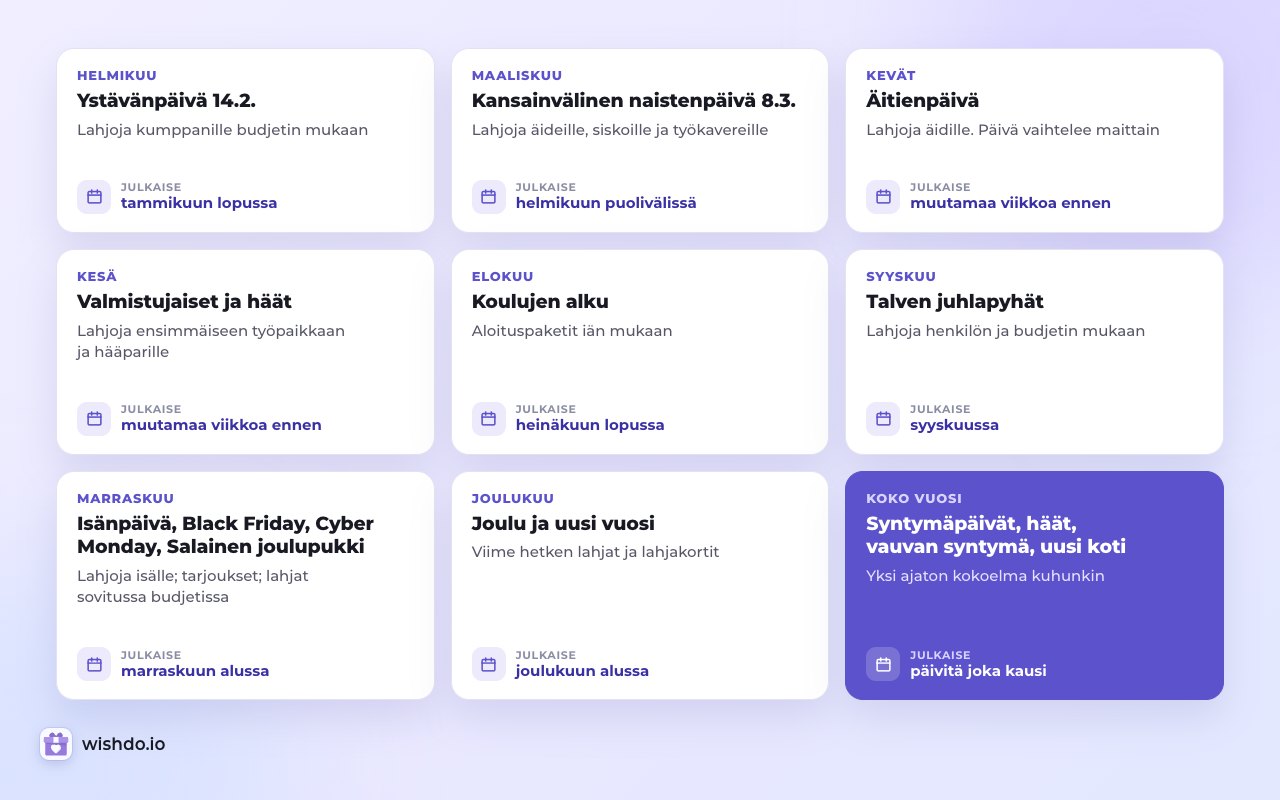Select the Kansainvälinen naistenpäivä 8.3. heading
This screenshot has height=800, width=1280.
click(x=634, y=101)
